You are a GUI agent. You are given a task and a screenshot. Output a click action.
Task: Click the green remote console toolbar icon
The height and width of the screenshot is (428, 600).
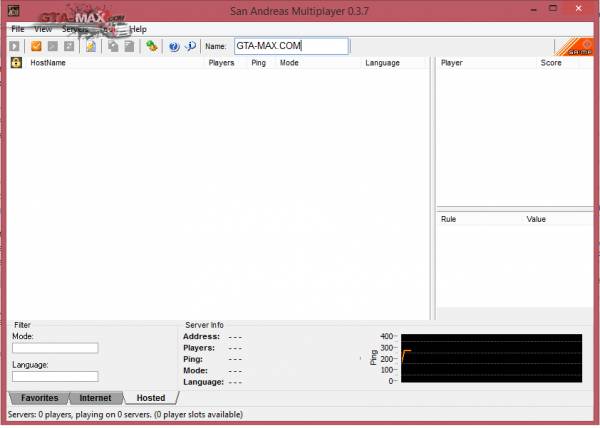pos(152,46)
